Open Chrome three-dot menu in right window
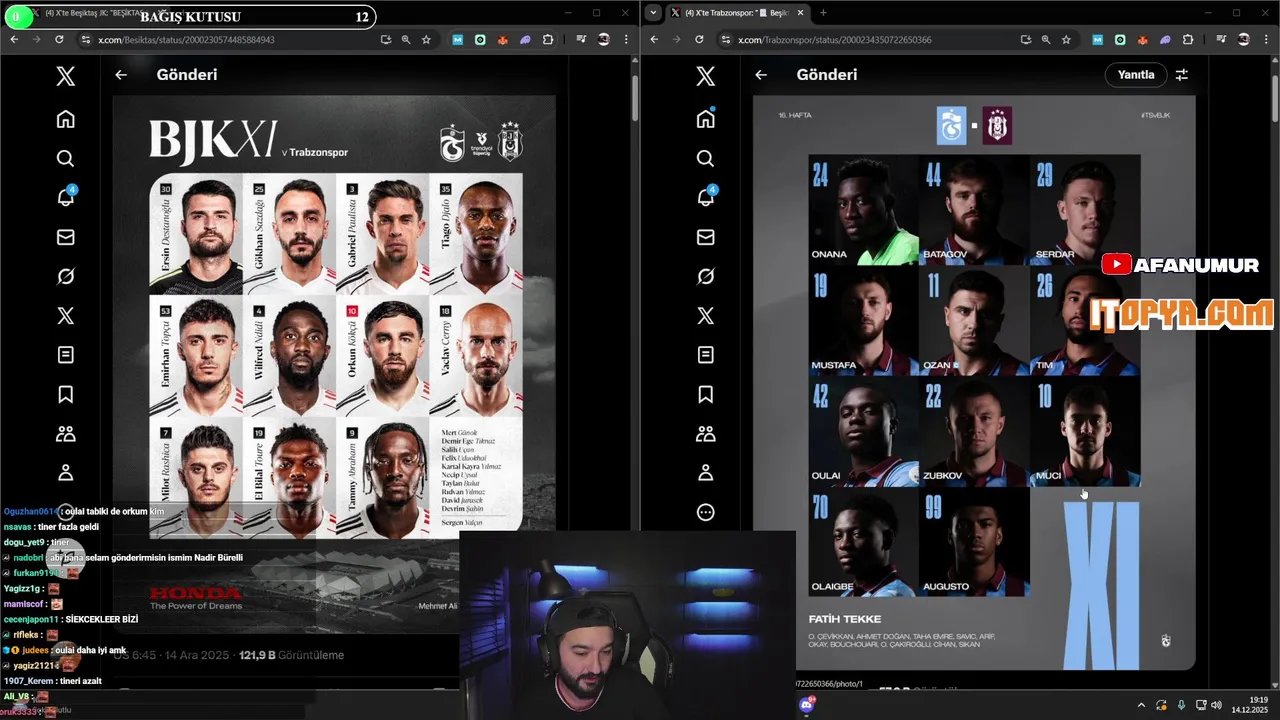 [x=1266, y=39]
